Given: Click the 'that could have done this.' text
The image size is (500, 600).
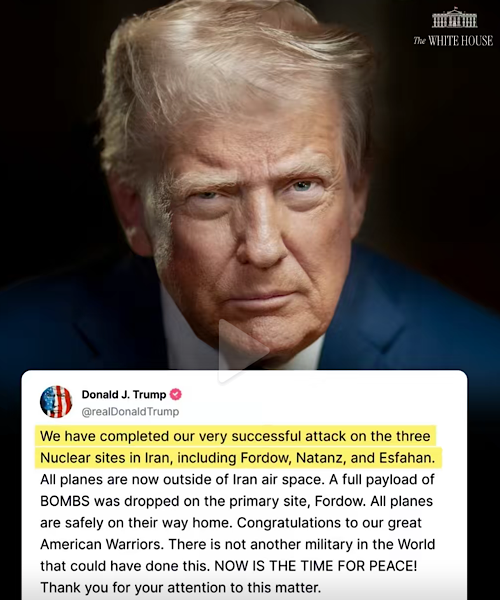Looking at the screenshot, I should point(125,566).
